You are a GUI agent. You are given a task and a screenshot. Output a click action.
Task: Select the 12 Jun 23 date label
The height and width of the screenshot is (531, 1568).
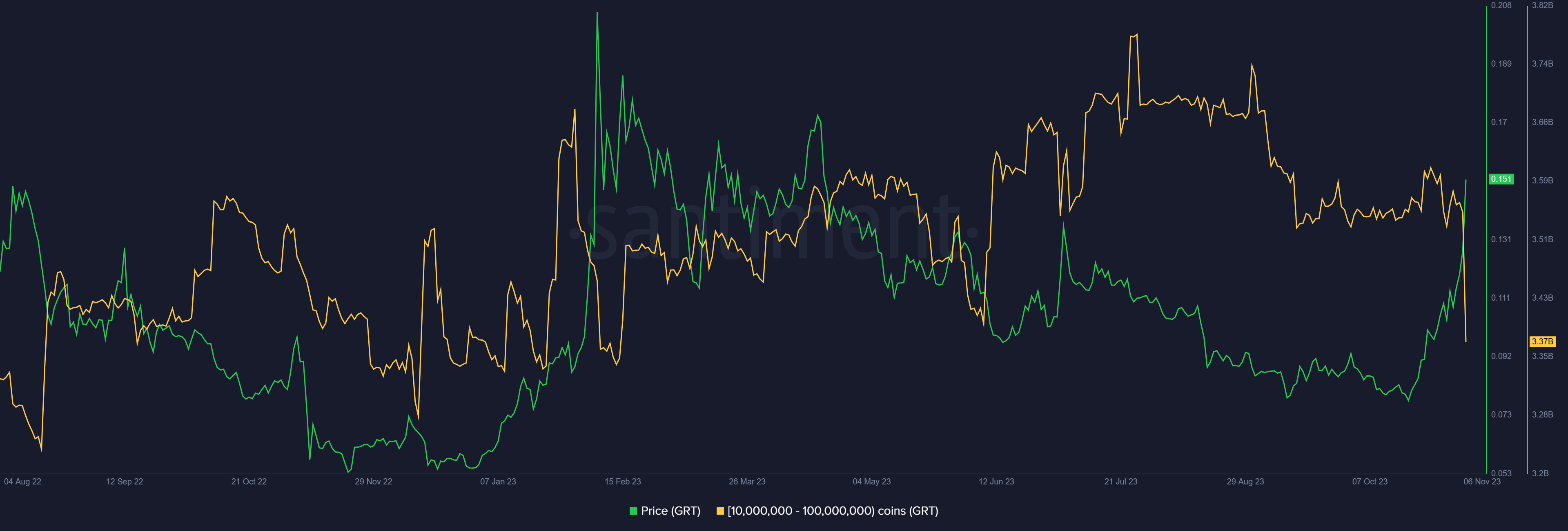point(996,482)
